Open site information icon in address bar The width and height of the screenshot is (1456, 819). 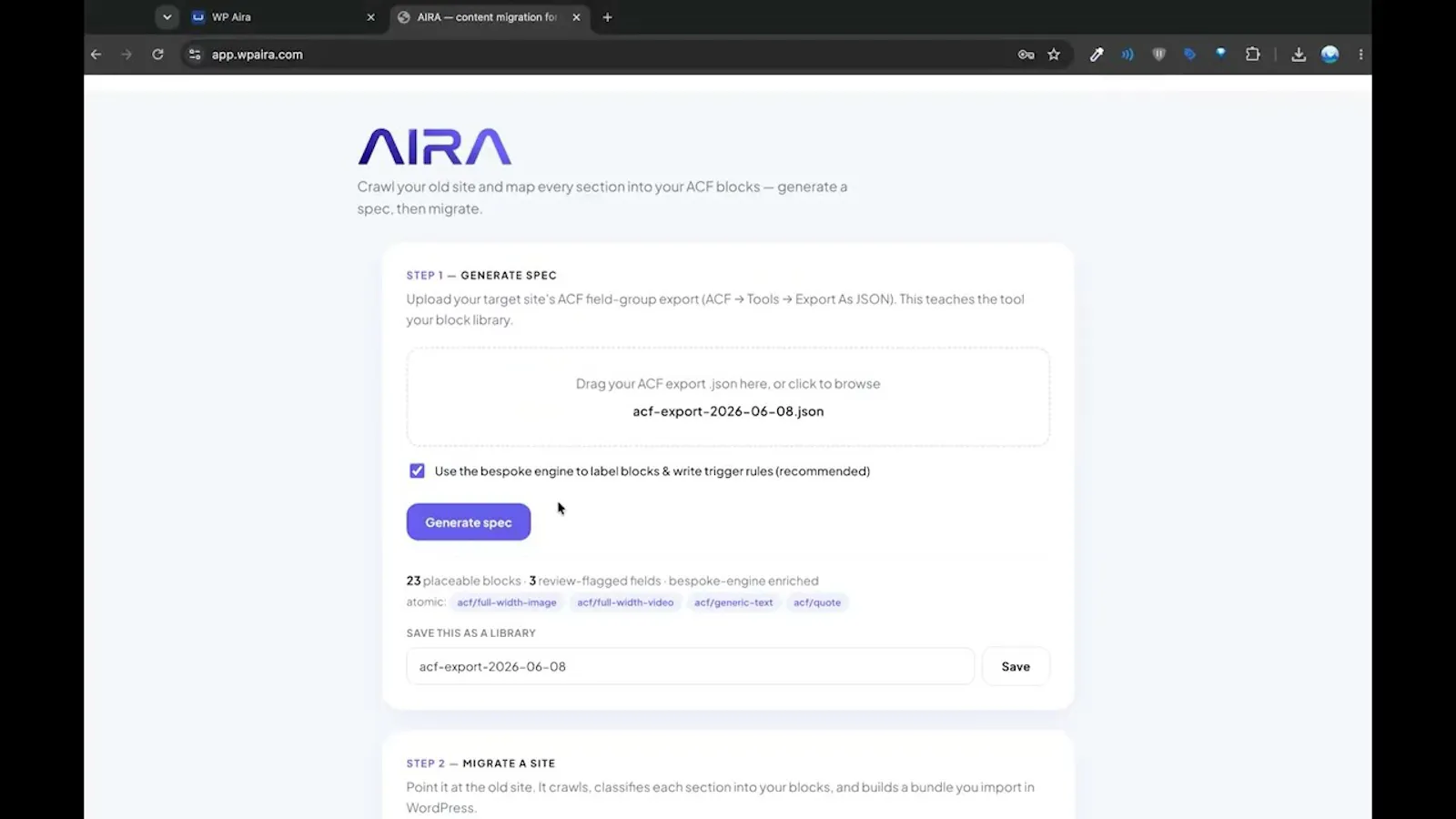(194, 55)
